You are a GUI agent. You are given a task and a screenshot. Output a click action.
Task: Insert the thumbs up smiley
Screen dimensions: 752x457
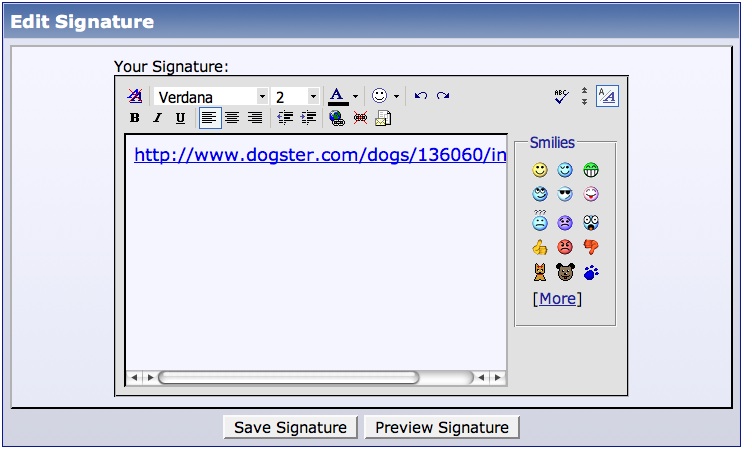[x=540, y=247]
